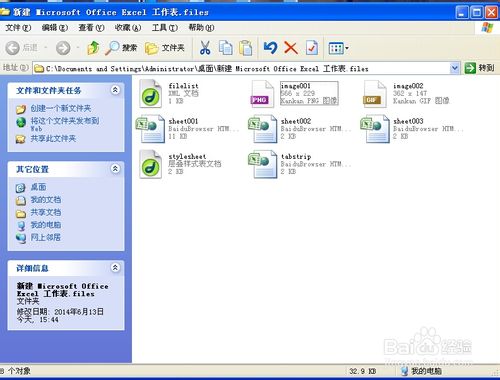
Task: Click the 'filelist' file name
Action: point(183,86)
